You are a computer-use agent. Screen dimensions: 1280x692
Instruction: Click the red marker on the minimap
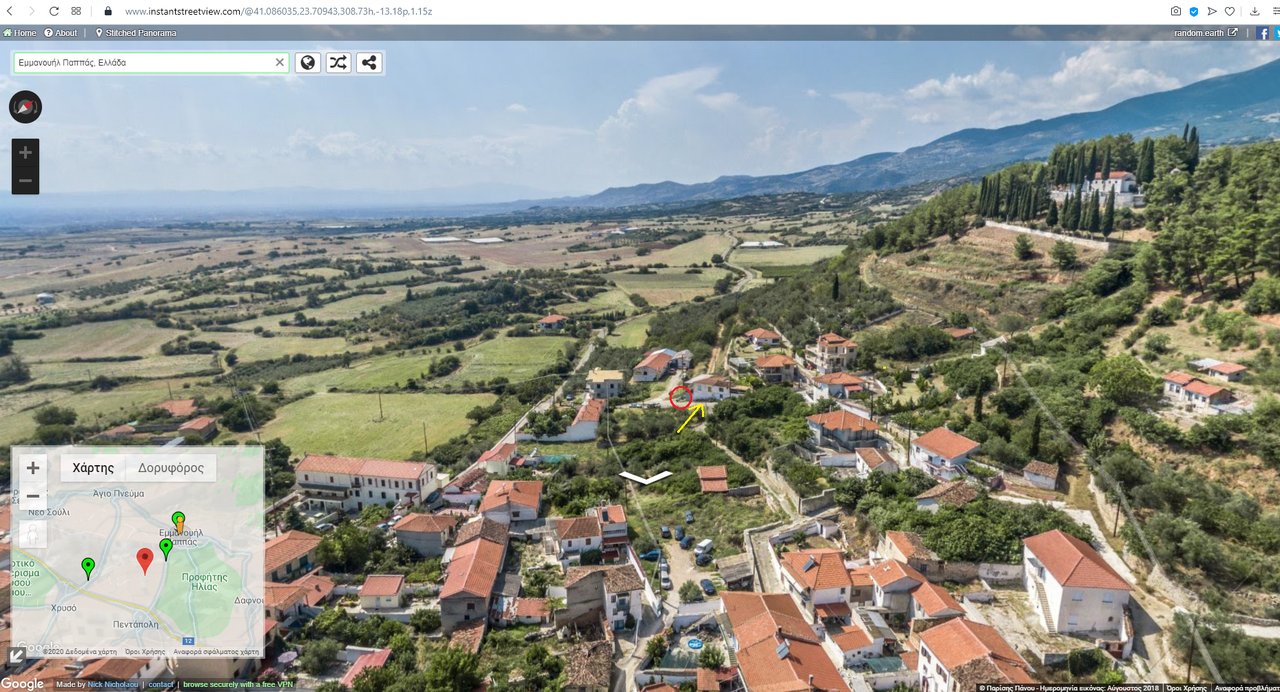point(145,560)
